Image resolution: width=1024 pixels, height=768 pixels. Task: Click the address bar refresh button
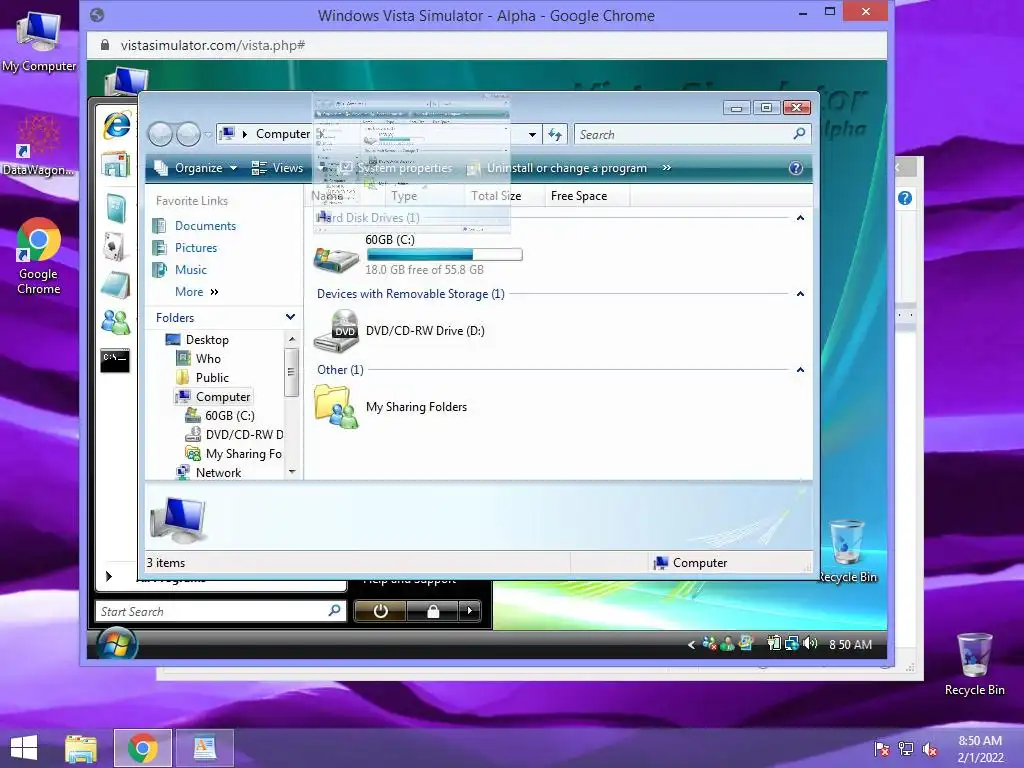pos(554,135)
